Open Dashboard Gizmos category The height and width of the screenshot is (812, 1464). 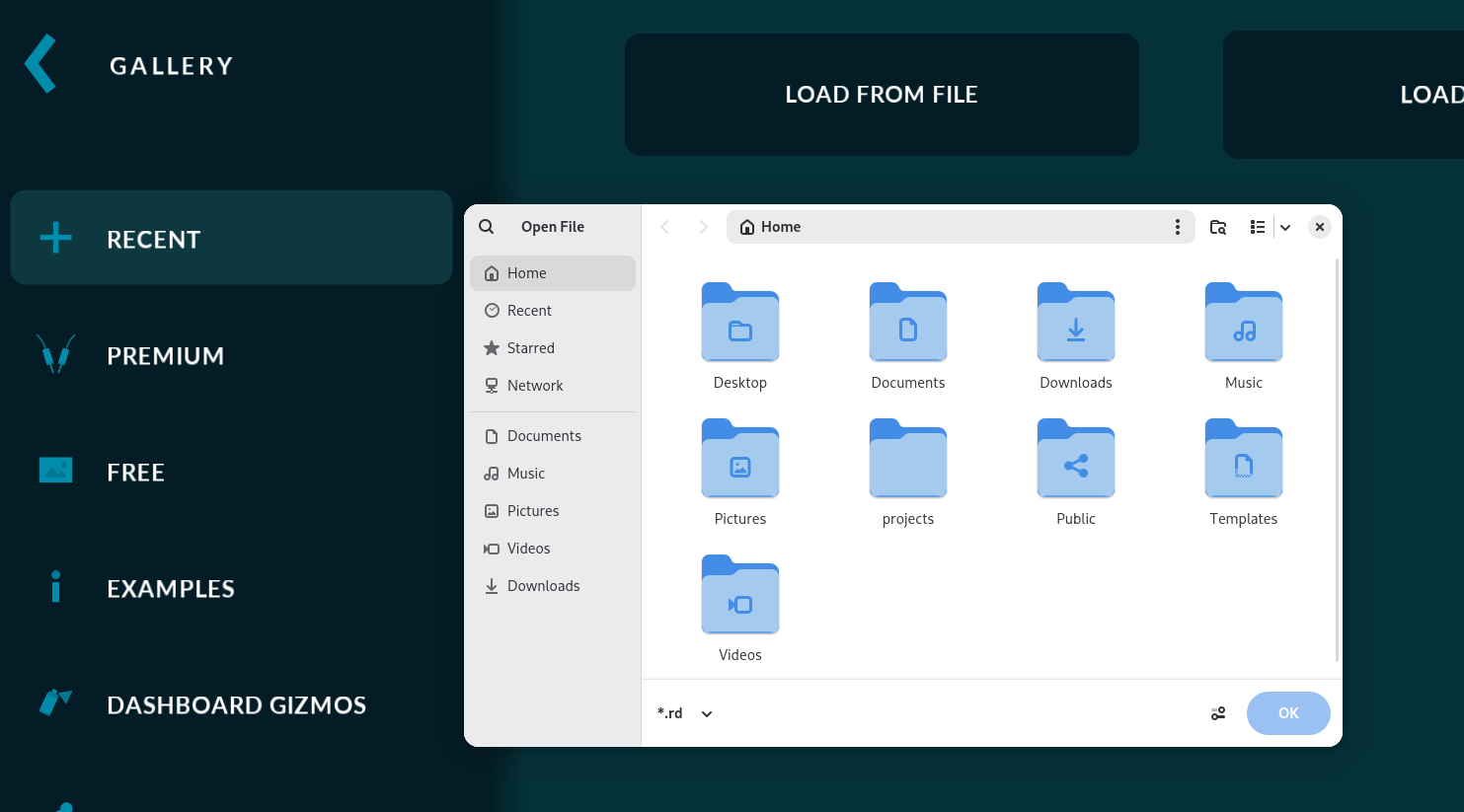(x=236, y=704)
